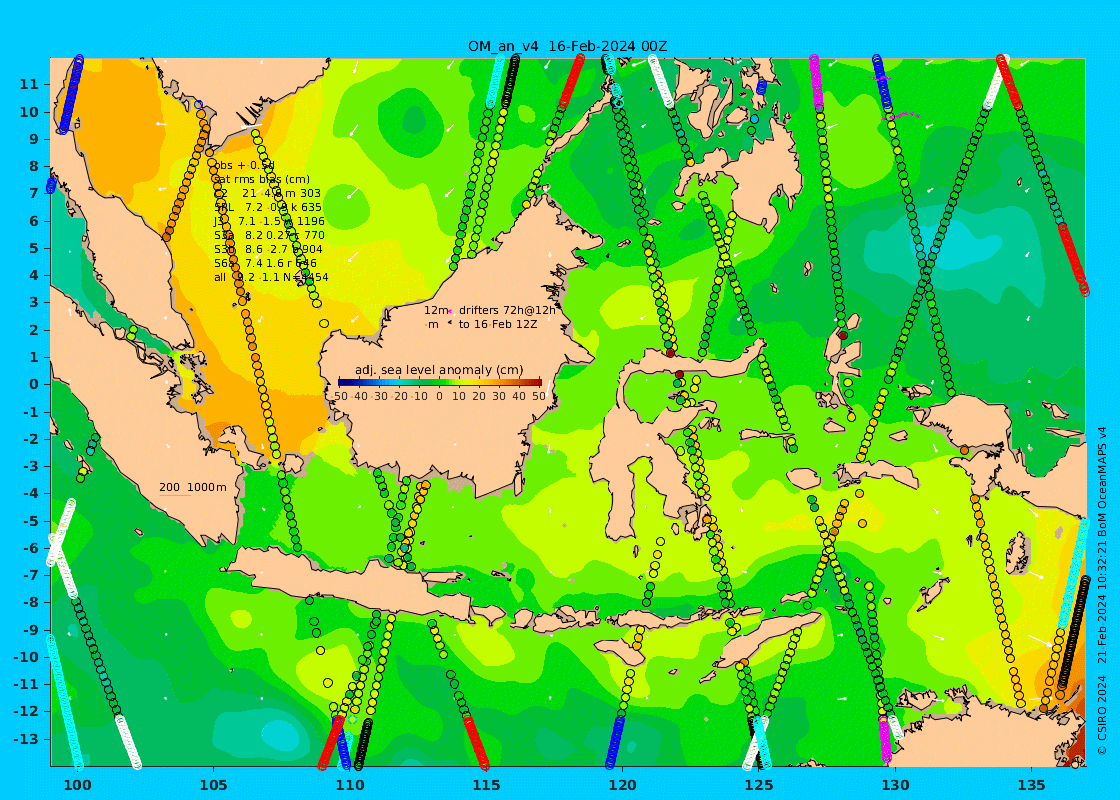
Task: Click the cyan line under the 200 1000m label
Action: click(175, 495)
